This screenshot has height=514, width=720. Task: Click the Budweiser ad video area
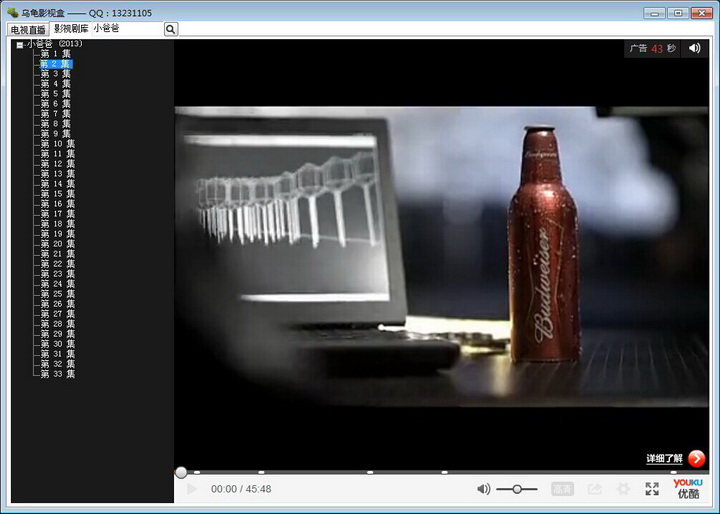pyautogui.click(x=442, y=256)
